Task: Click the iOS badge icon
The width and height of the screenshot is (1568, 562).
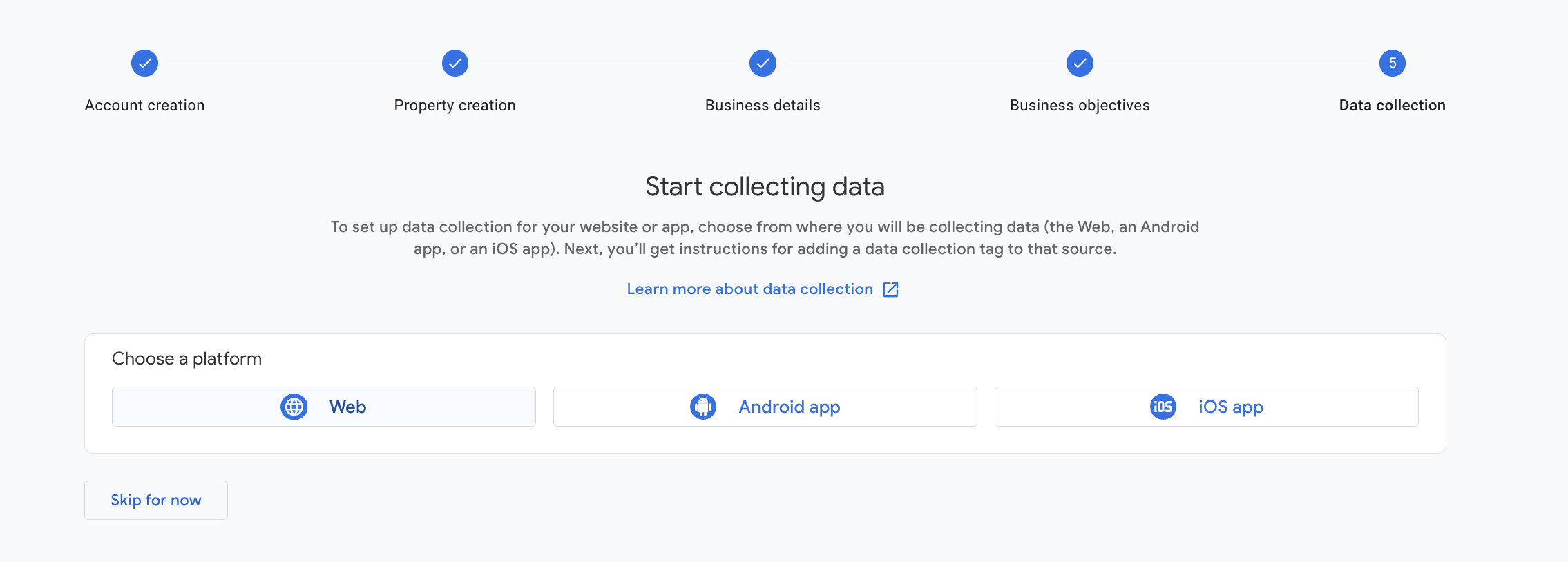Action: [1163, 407]
